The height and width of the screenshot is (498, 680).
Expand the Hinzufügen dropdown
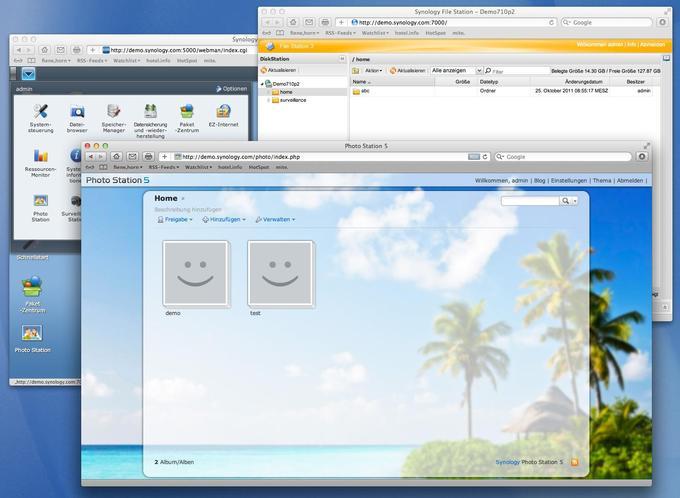pyautogui.click(x=225, y=218)
